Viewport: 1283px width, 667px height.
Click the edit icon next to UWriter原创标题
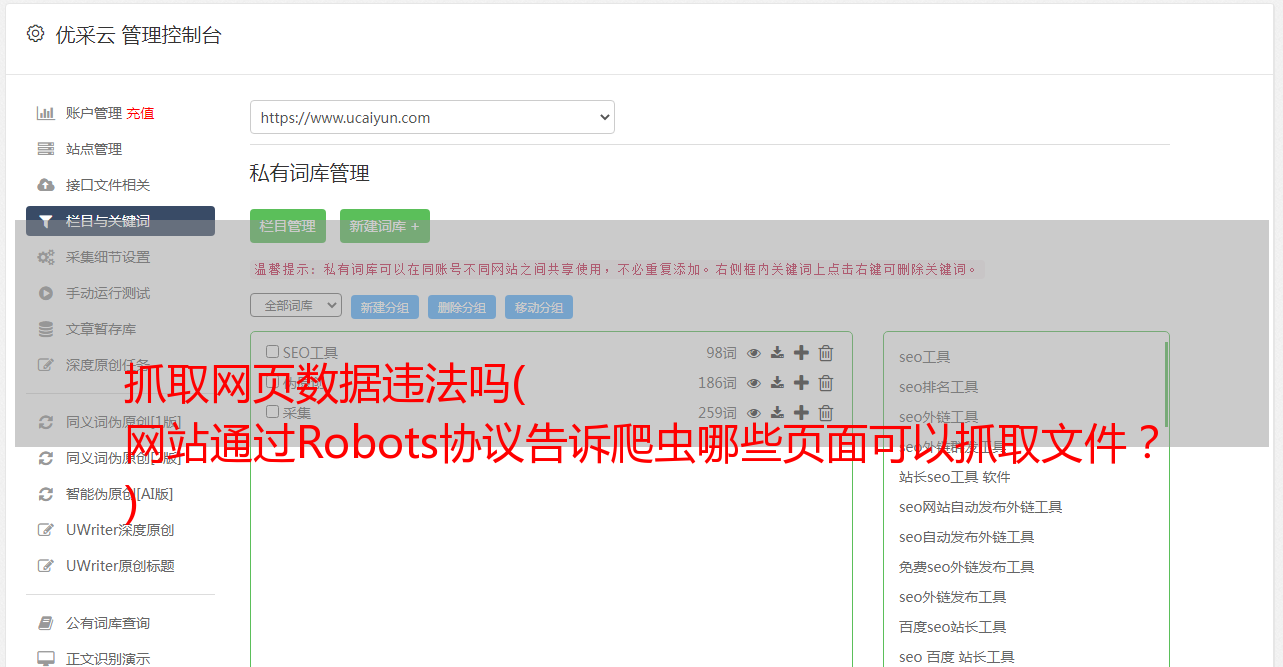click(45, 566)
